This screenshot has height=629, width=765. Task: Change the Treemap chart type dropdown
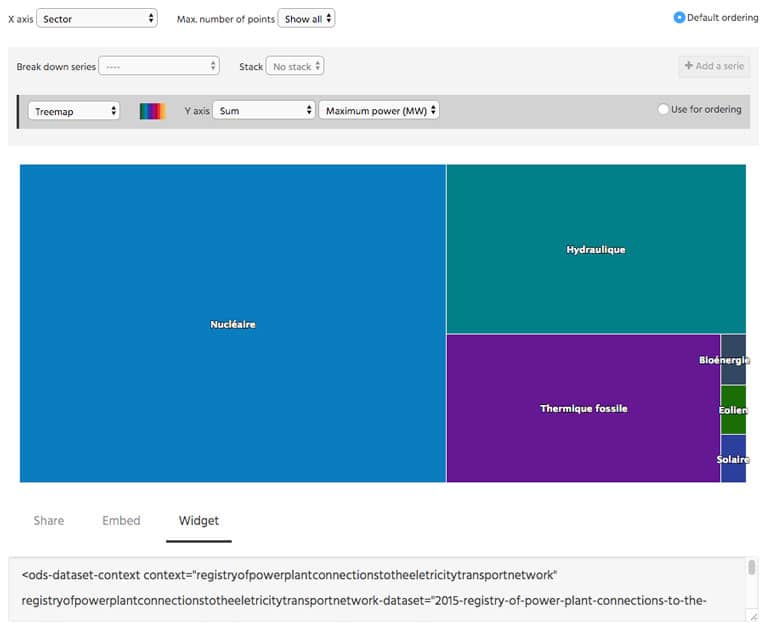74,111
